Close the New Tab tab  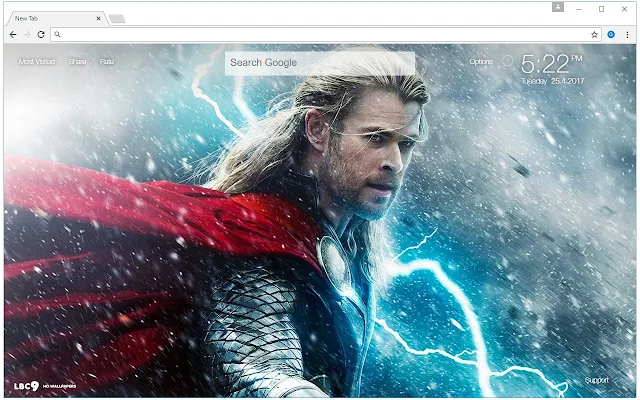(x=98, y=18)
